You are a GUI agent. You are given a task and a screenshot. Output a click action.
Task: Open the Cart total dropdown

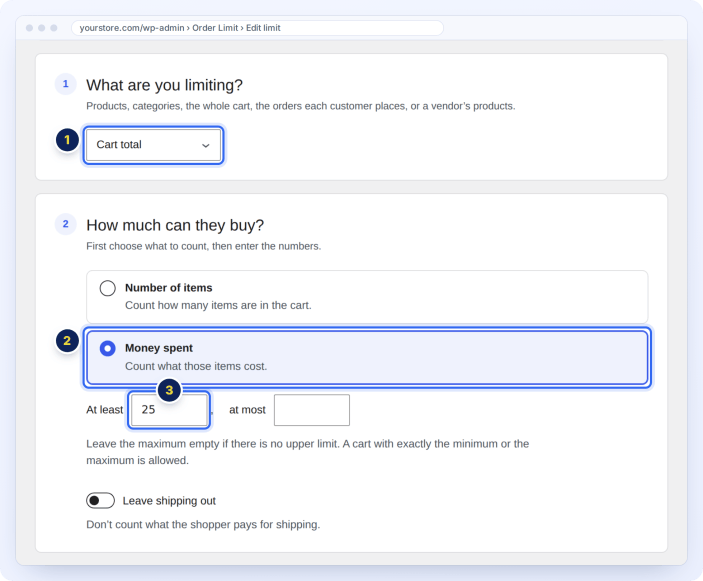click(x=153, y=145)
